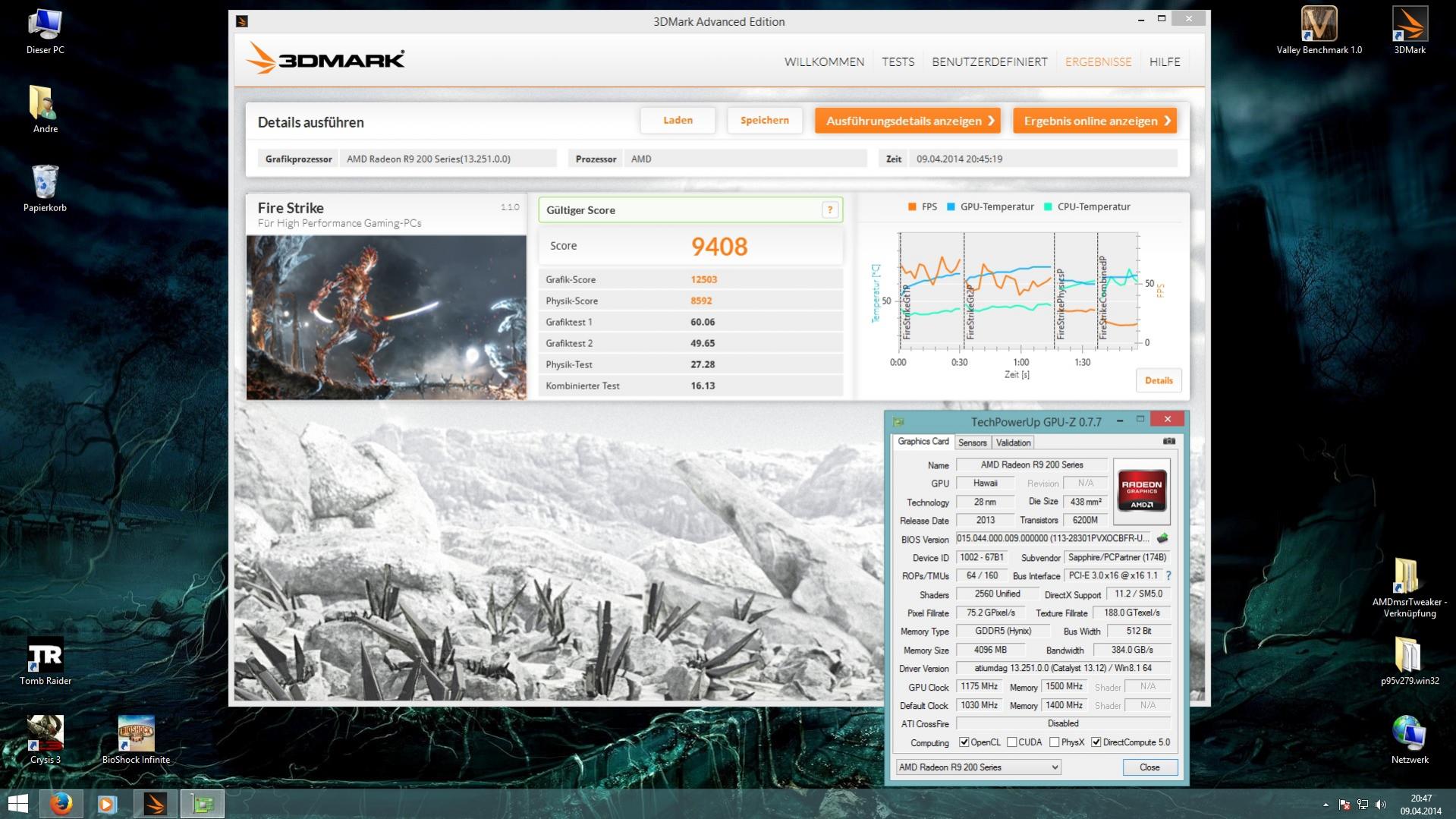Screen dimensions: 1456x819
Task: Open the Papierkorb recycle bin icon
Action: point(45,189)
